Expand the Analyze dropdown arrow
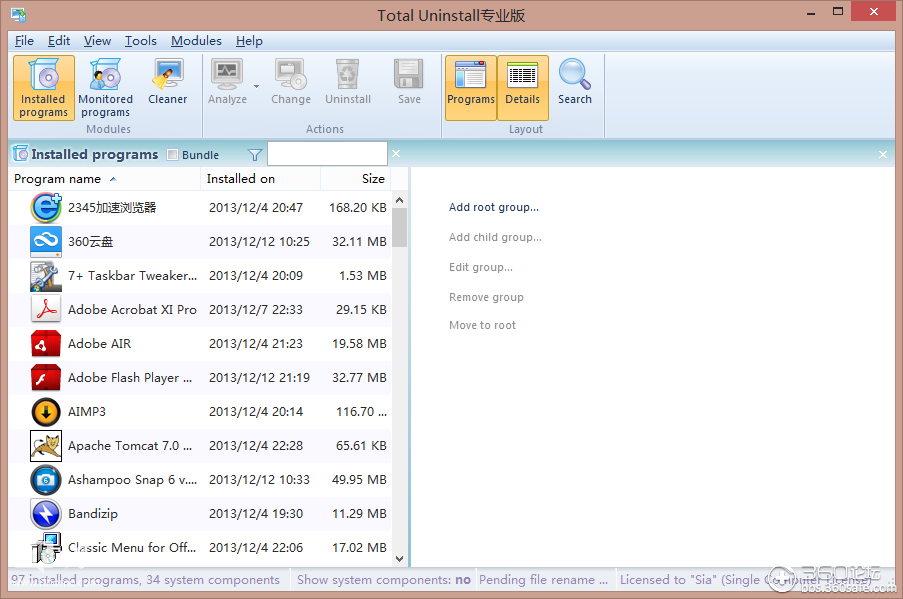Viewport: 903px width, 599px height. [x=256, y=86]
